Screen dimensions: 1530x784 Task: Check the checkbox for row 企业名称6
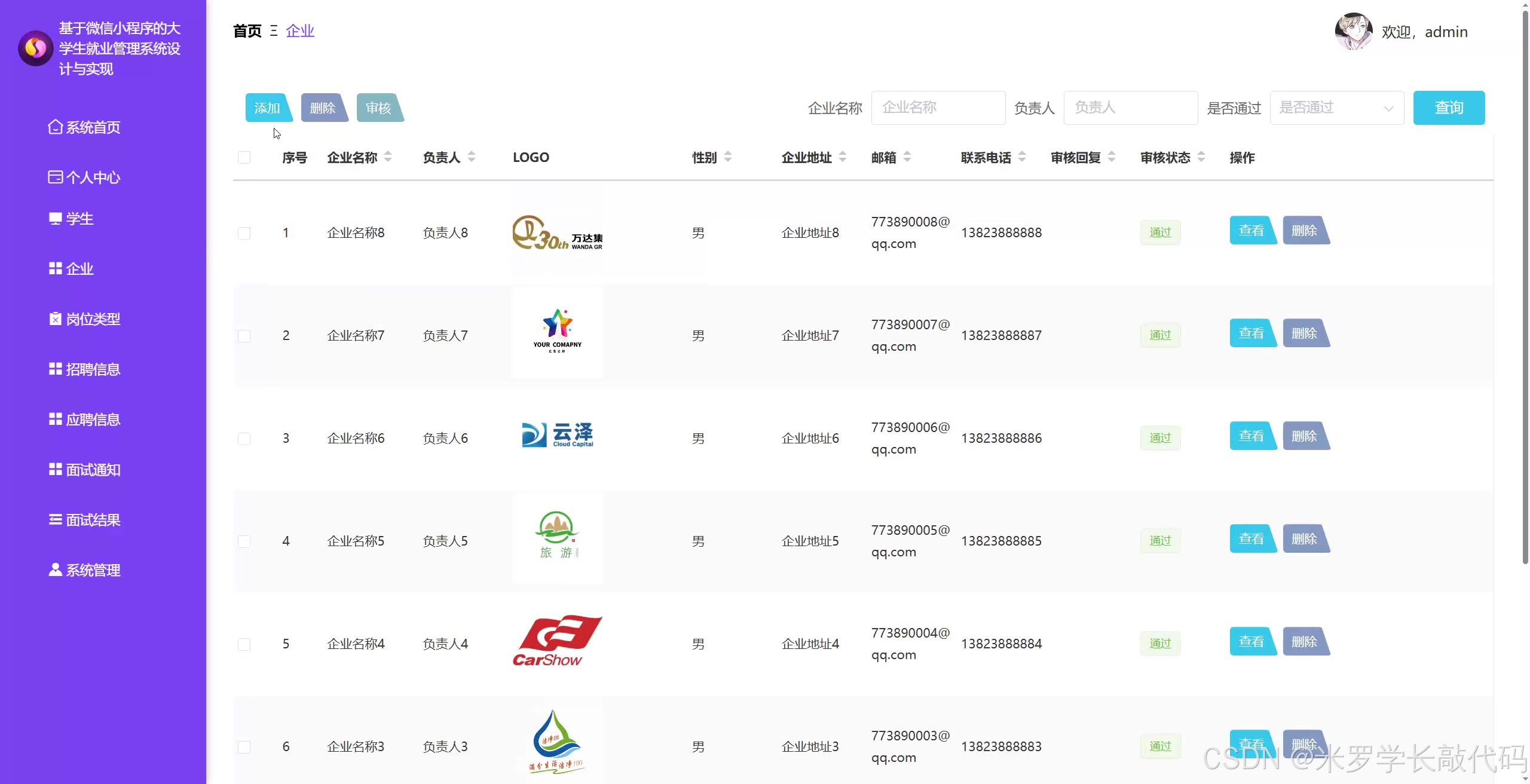[x=244, y=439]
